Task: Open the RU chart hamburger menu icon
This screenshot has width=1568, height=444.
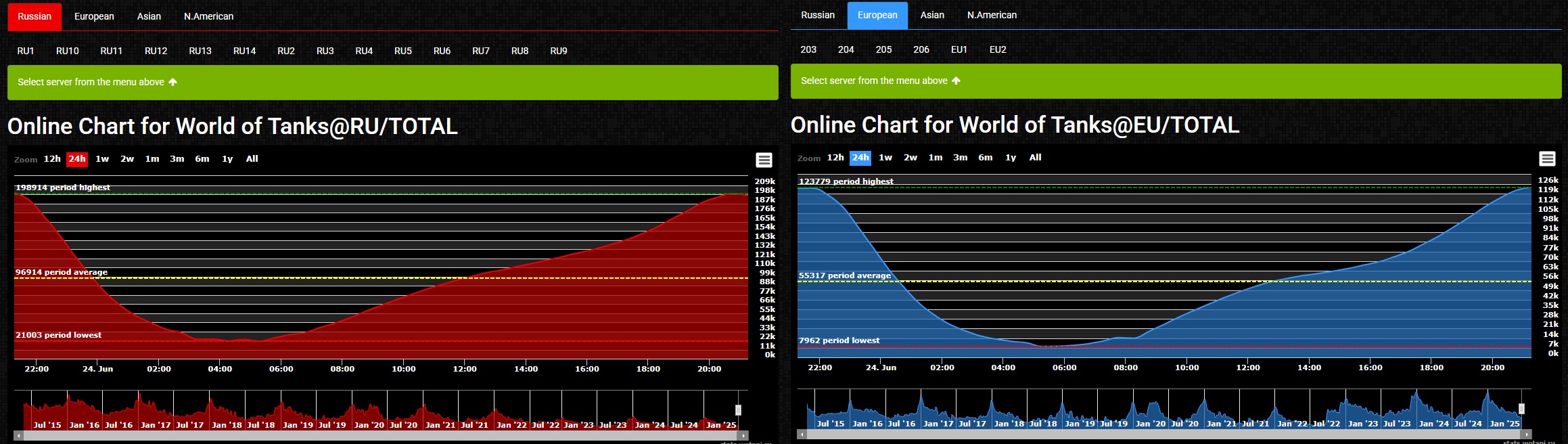Action: click(x=764, y=160)
